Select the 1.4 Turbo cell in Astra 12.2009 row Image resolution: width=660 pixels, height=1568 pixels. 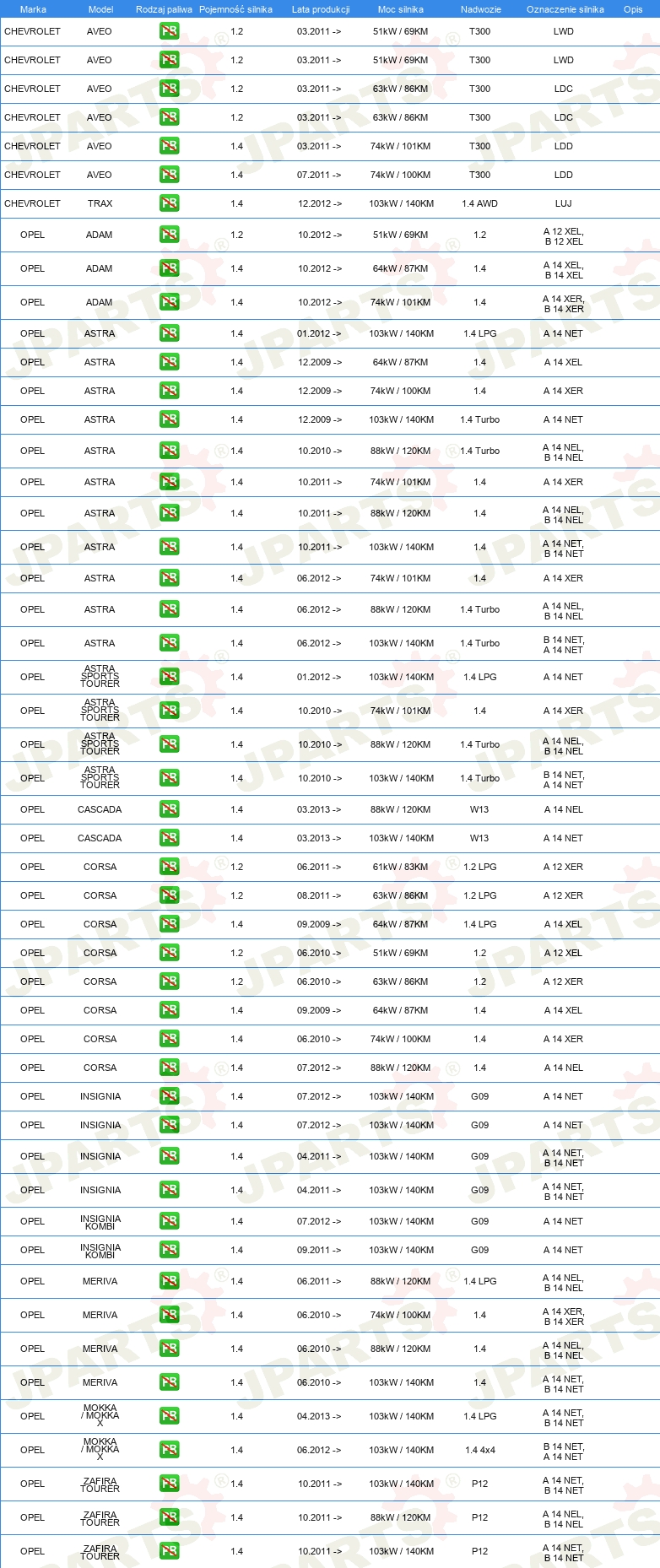(479, 419)
